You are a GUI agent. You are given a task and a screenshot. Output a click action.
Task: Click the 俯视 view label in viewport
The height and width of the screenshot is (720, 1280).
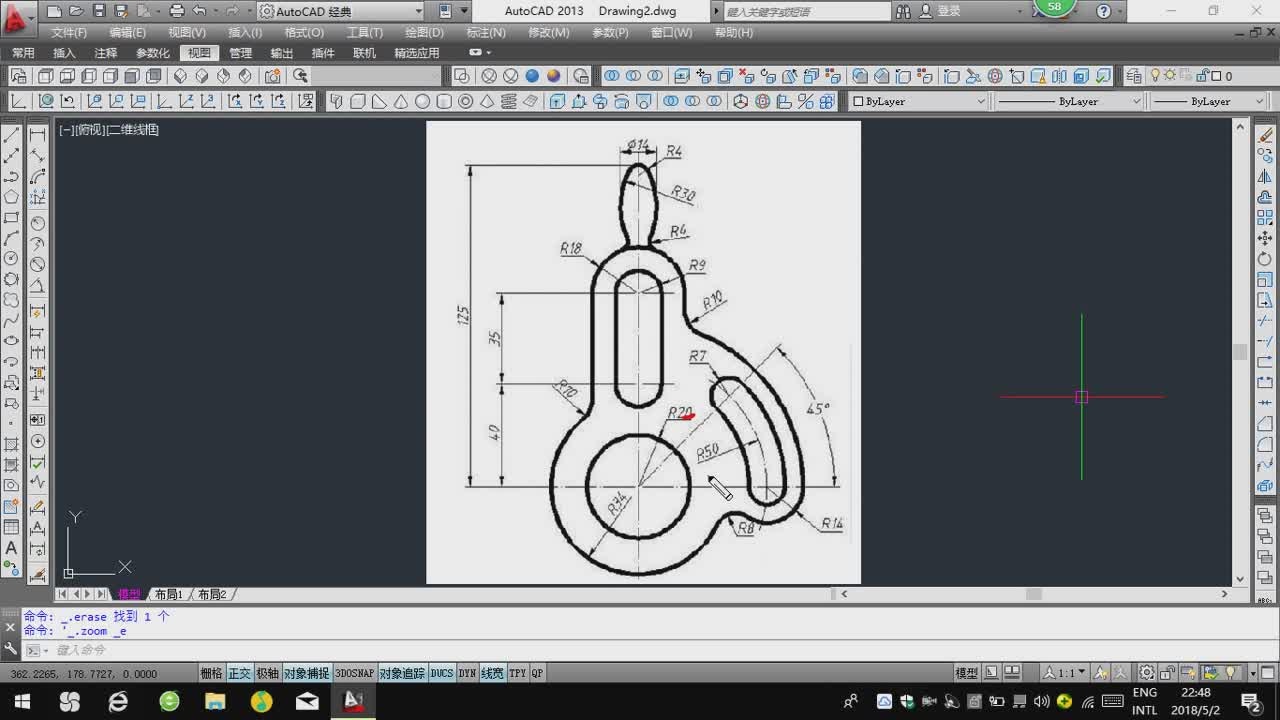[90, 130]
